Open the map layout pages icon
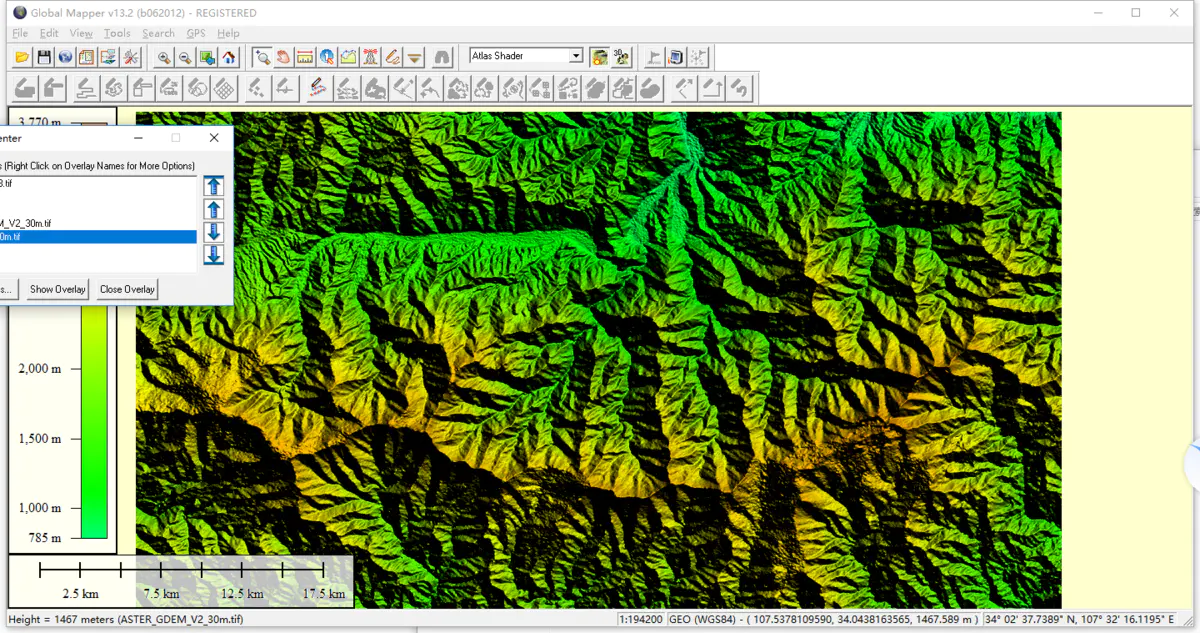This screenshot has height=633, width=1200. 87,57
